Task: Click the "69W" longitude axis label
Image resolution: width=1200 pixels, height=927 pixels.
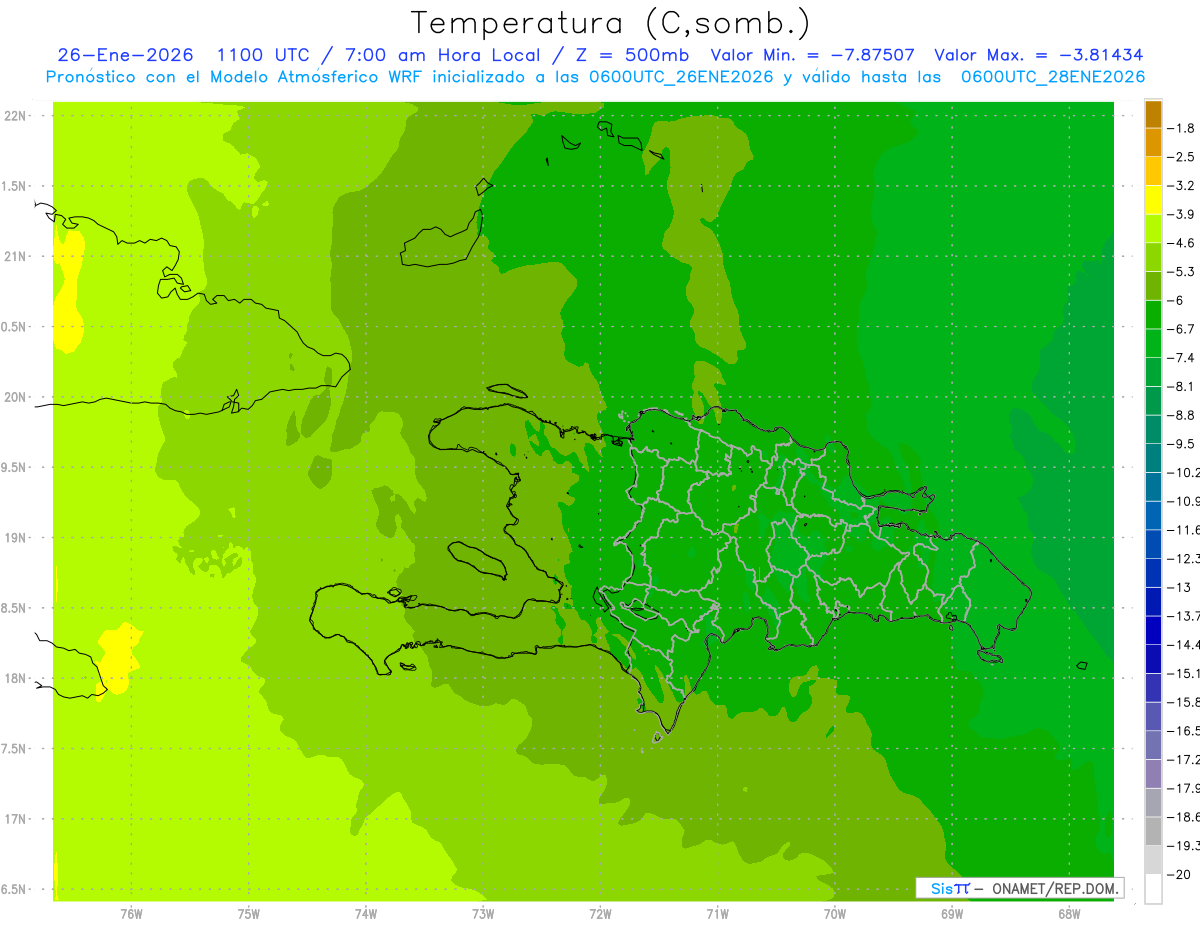Action: pyautogui.click(x=952, y=914)
